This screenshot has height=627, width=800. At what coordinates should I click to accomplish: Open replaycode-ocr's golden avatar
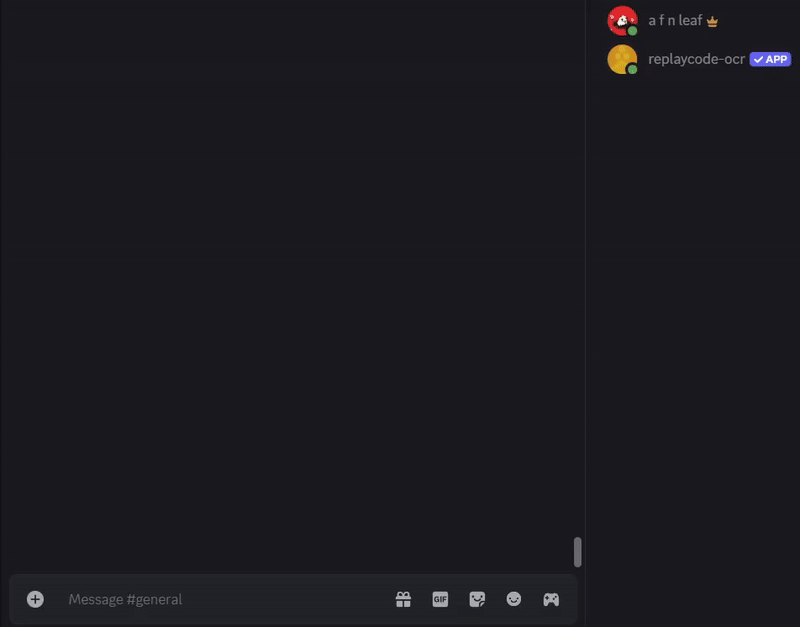point(622,59)
